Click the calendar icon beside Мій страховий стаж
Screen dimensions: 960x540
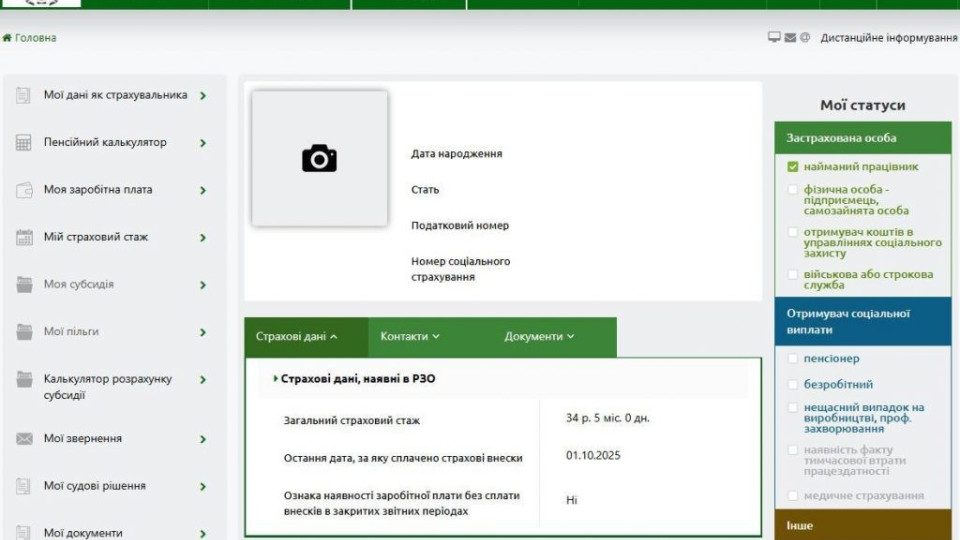(24, 238)
